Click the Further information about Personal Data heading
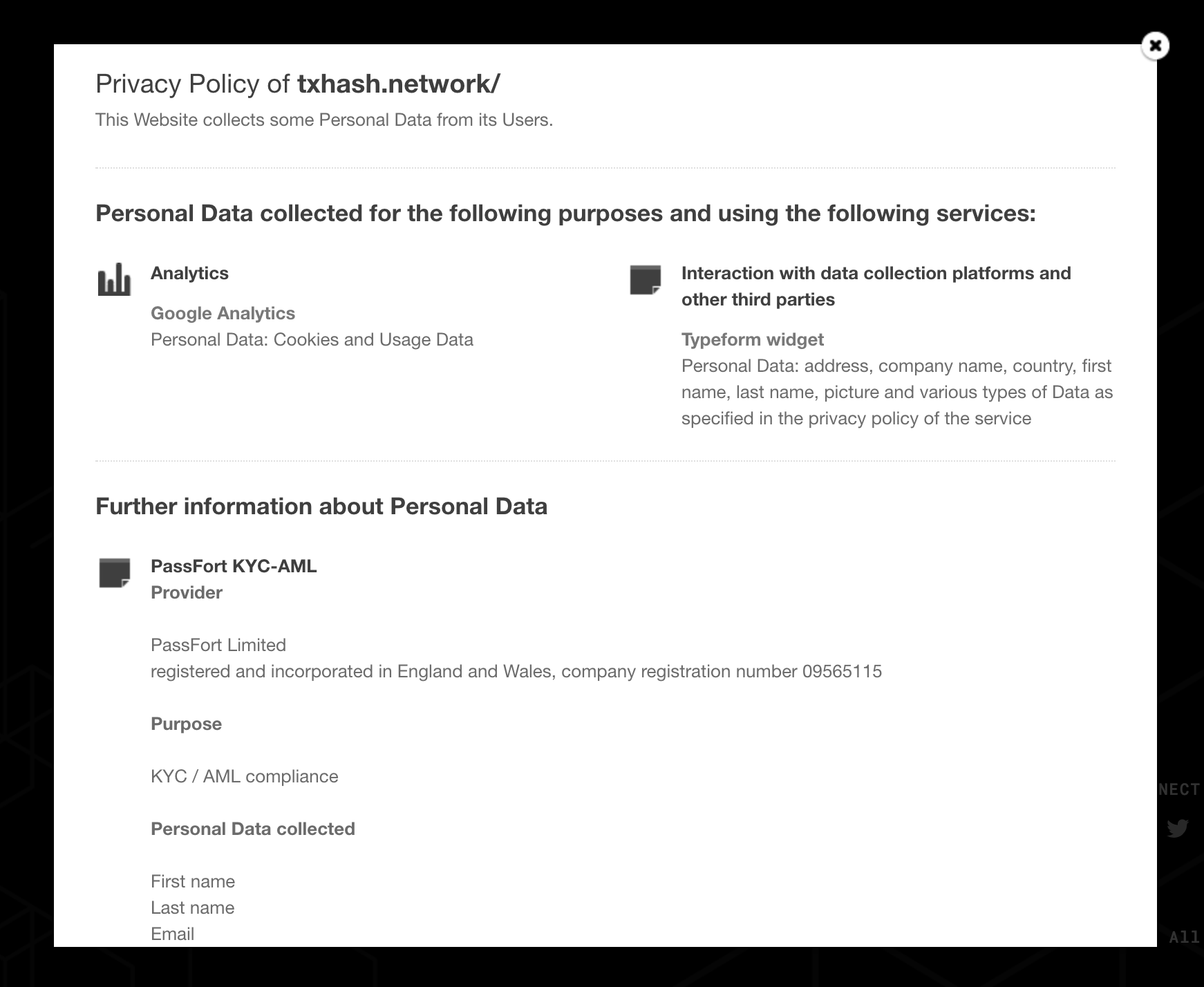This screenshot has height=987, width=1204. pyautogui.click(x=321, y=506)
